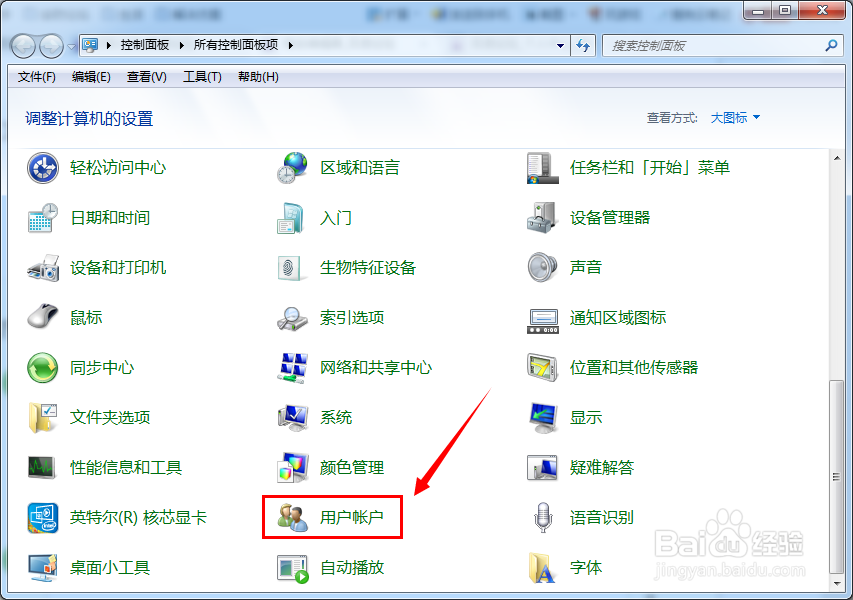This screenshot has height=600, width=853.
Task: Expand the arrow between 控制面板 and 所有控制面板项
Action: tap(182, 46)
